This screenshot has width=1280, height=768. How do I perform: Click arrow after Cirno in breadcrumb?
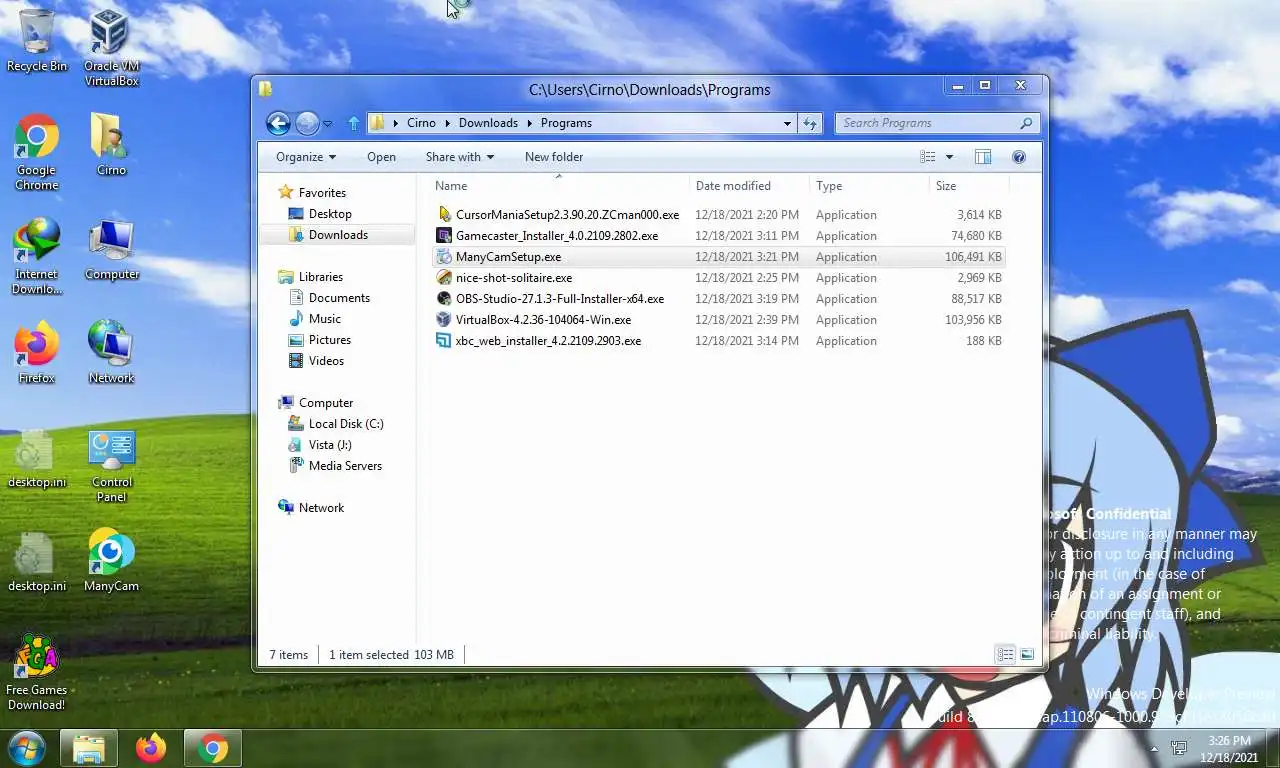click(x=449, y=123)
